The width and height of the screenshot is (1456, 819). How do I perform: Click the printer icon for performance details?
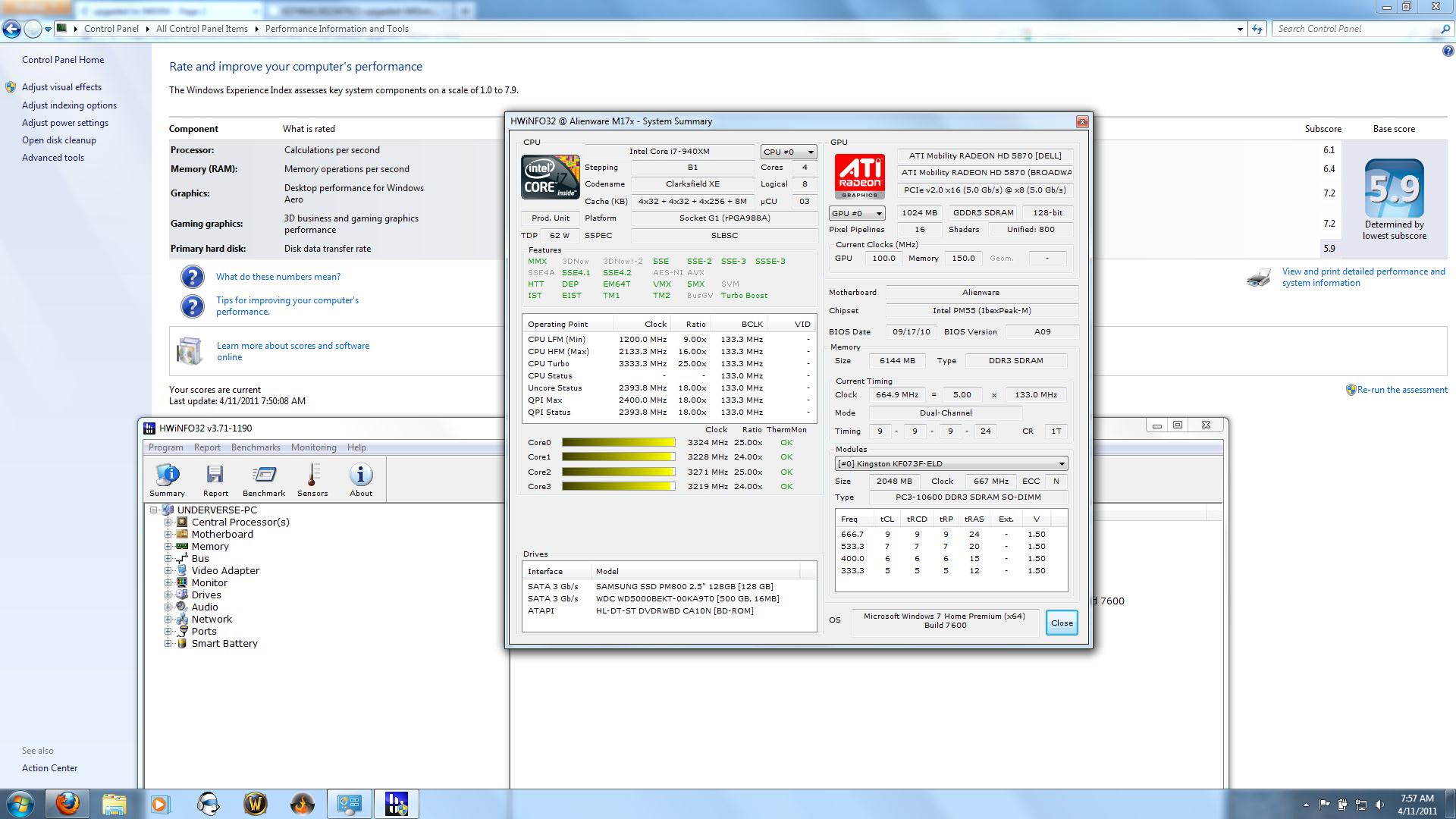click(1259, 277)
